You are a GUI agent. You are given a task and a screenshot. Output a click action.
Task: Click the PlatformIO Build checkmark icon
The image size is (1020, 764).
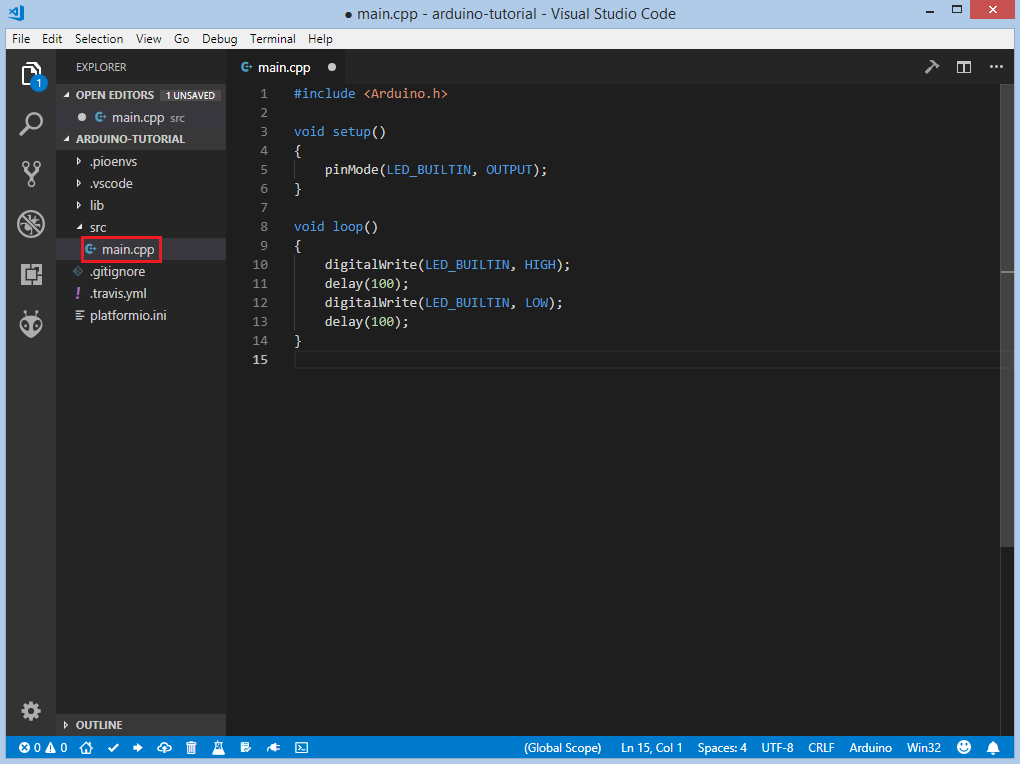click(x=113, y=748)
